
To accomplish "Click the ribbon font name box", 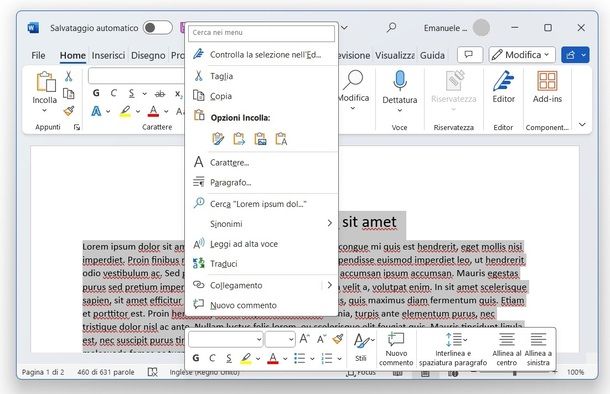I will pyautogui.click(x=136, y=76).
